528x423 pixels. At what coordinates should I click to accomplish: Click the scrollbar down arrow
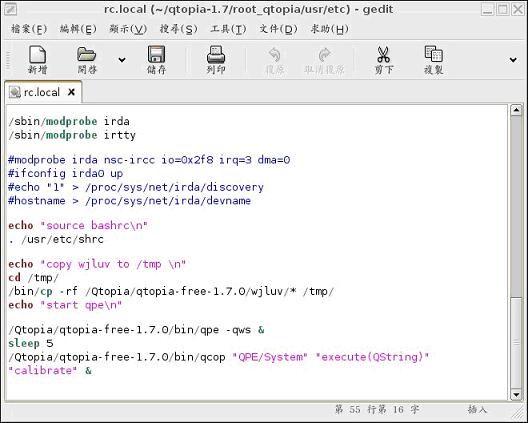[516, 394]
